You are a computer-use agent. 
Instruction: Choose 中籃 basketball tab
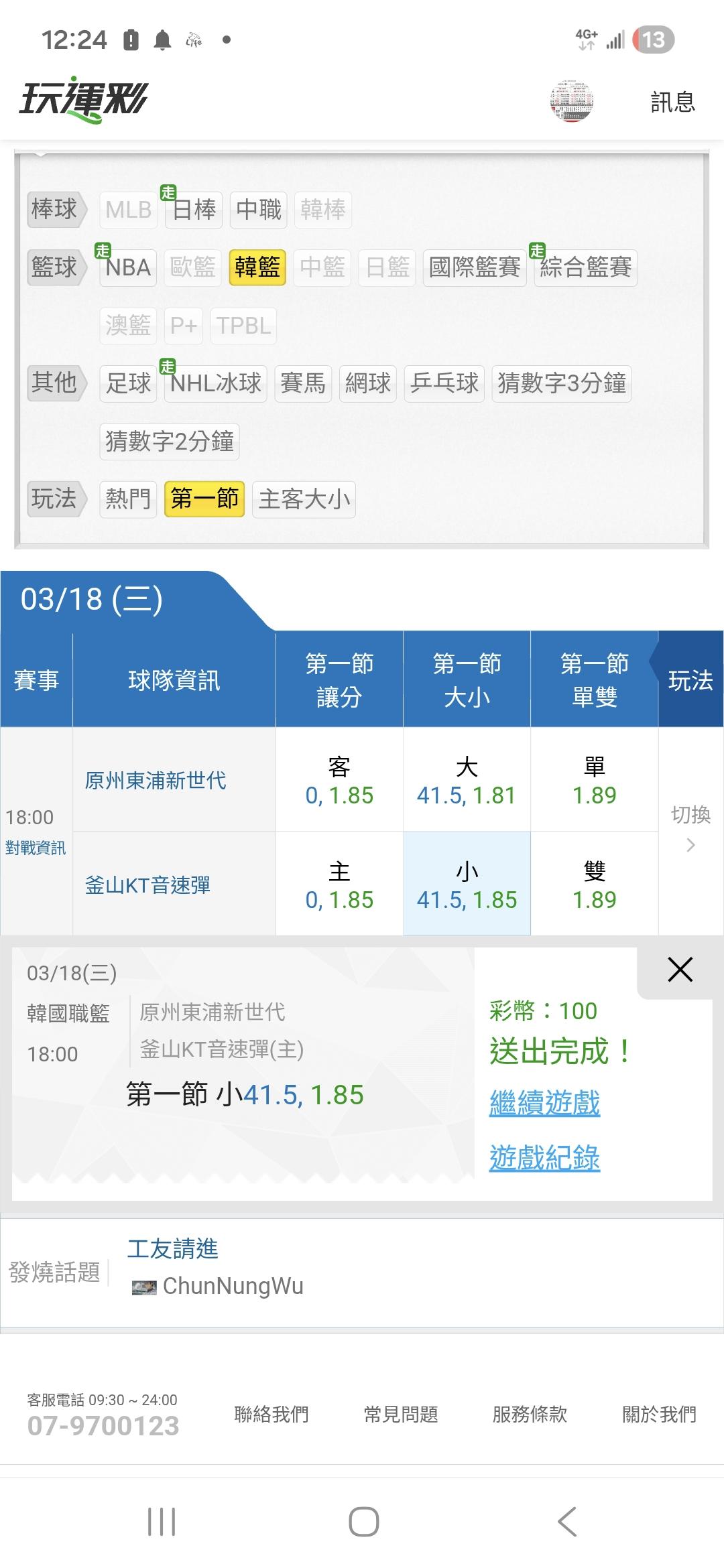[x=322, y=268]
